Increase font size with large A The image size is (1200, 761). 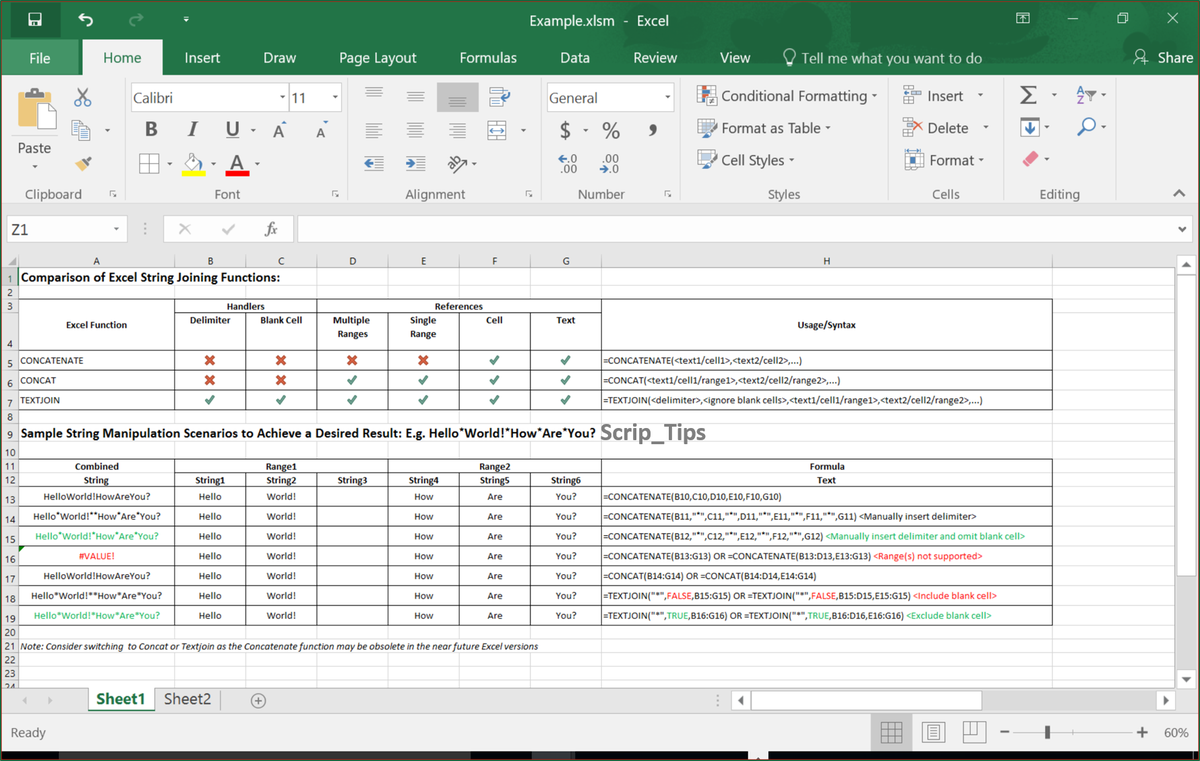tap(279, 131)
